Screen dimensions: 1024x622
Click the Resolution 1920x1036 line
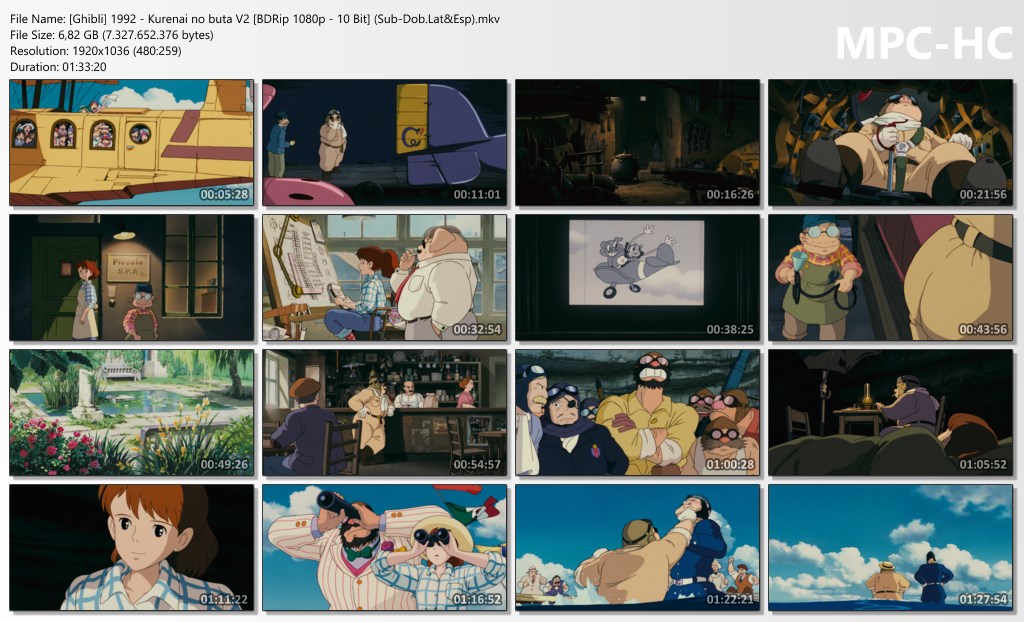96,51
